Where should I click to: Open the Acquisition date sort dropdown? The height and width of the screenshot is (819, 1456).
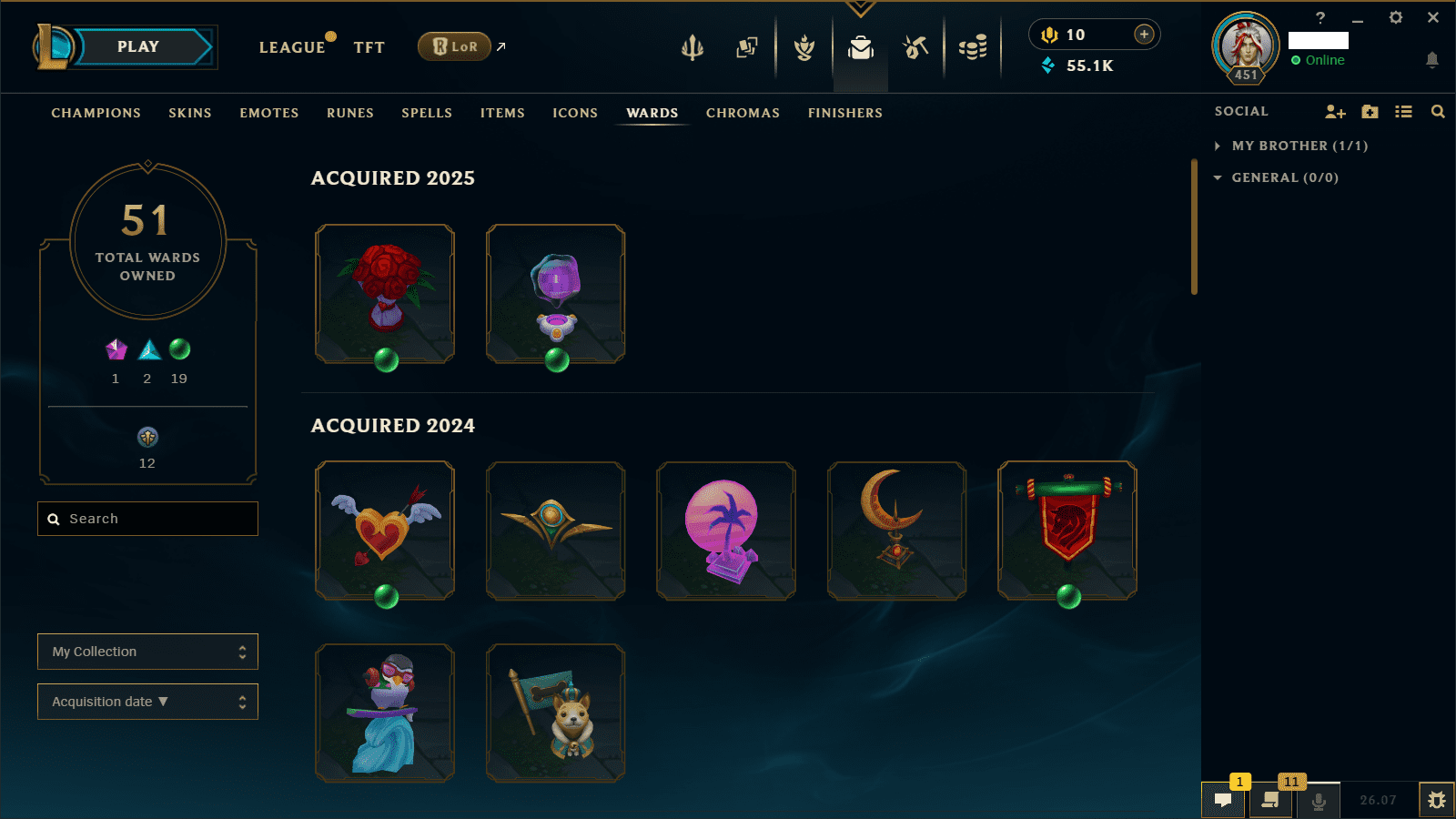point(147,702)
